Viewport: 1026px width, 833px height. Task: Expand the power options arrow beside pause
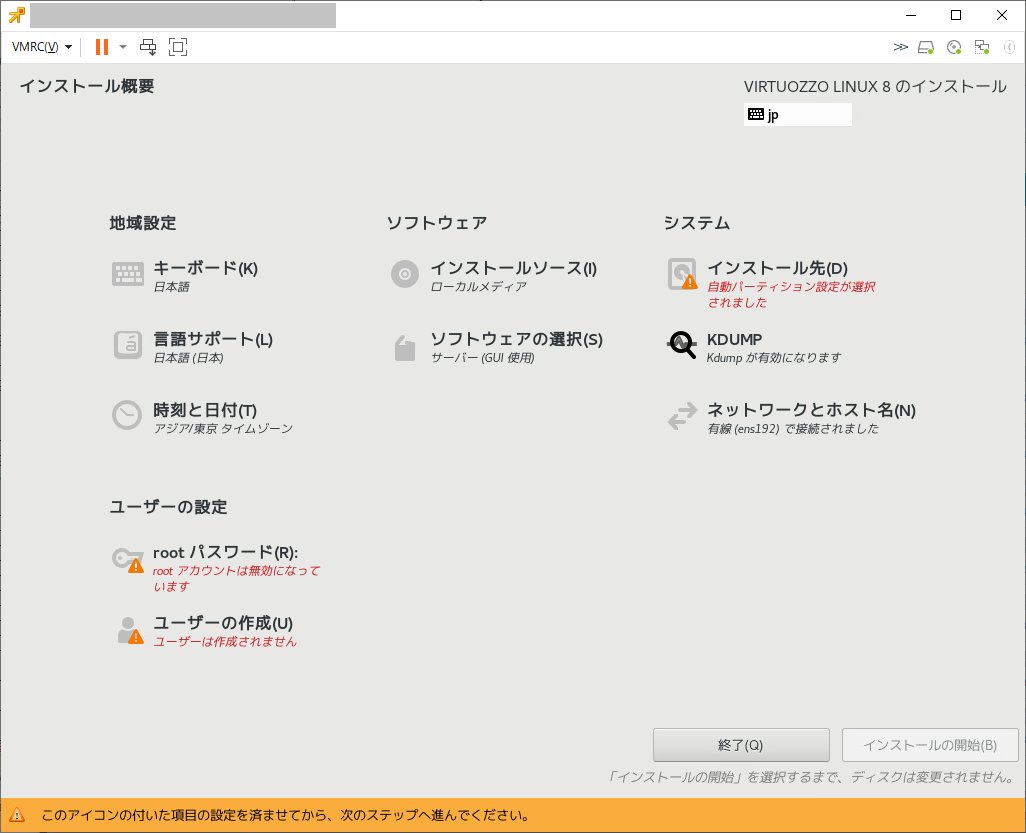coord(122,46)
